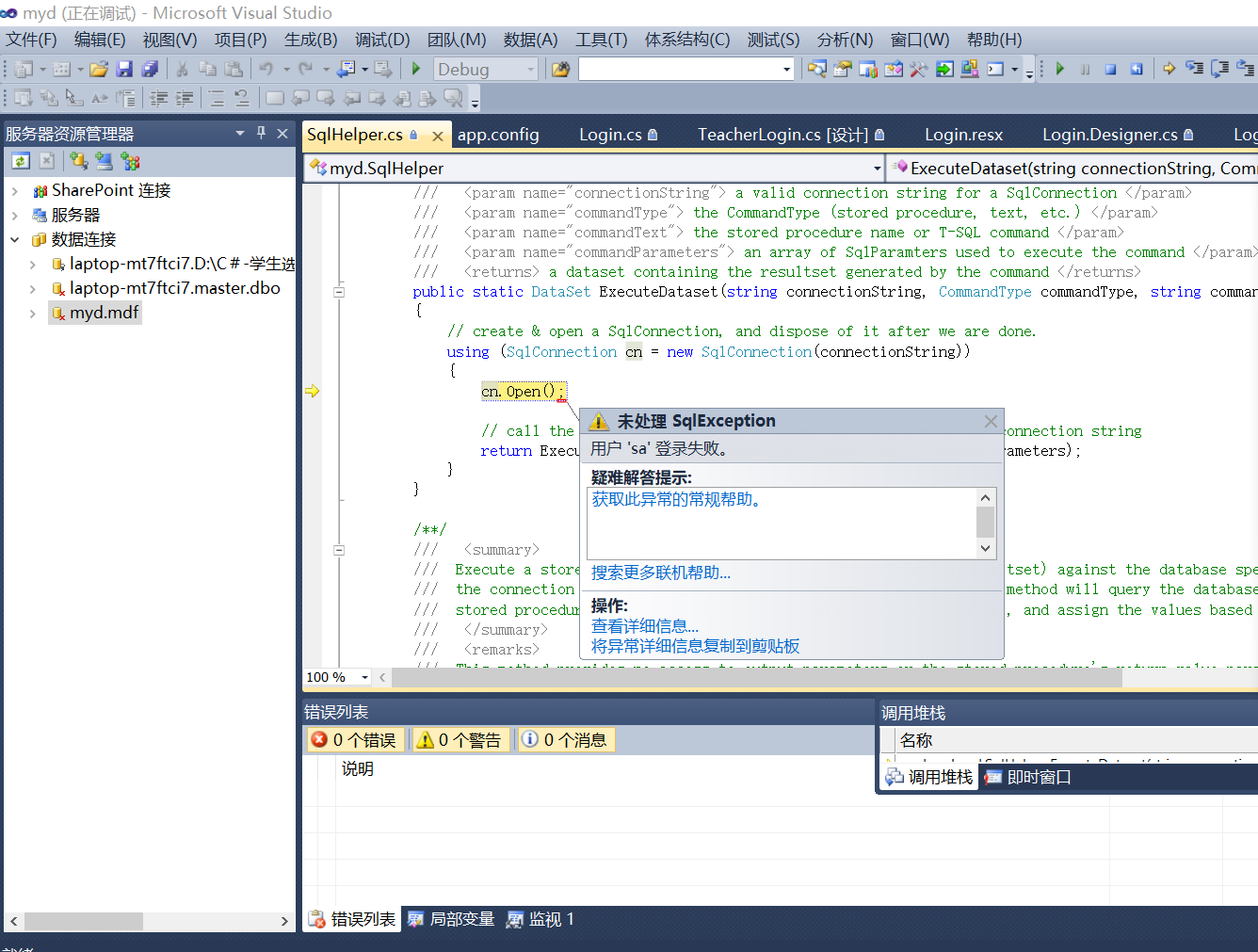This screenshot has width=1258, height=952.
Task: Collapse the summary comment outline box
Action: tap(339, 550)
